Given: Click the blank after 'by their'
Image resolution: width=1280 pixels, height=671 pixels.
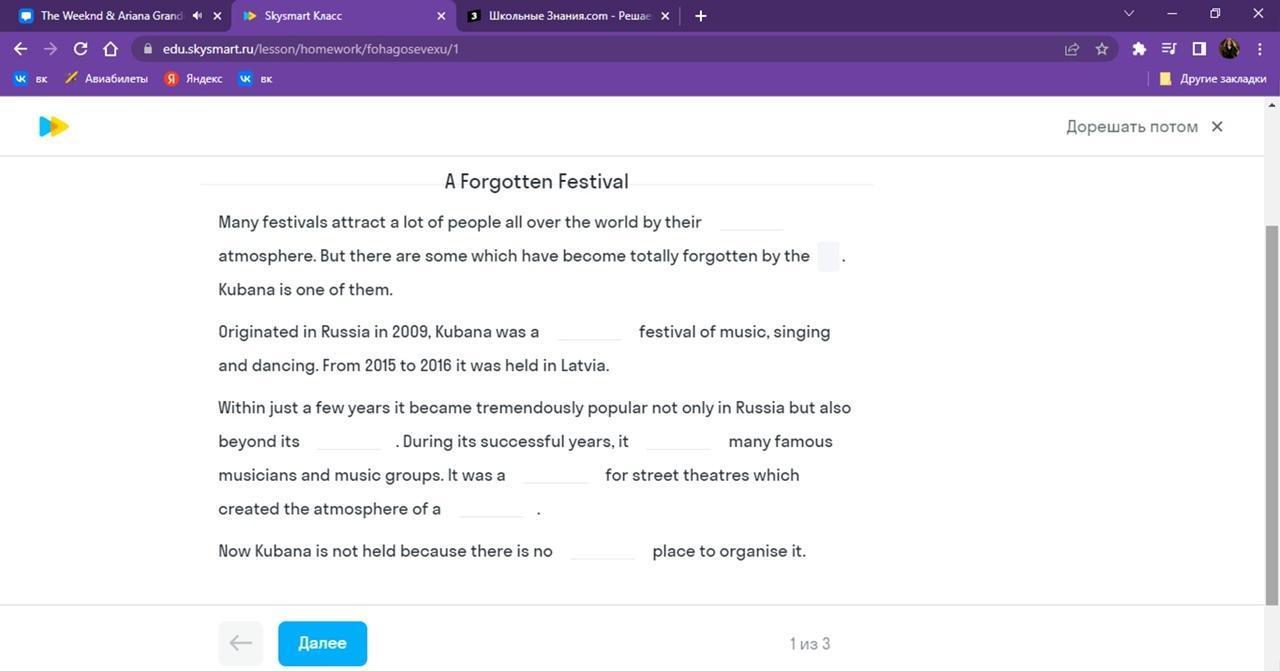Looking at the screenshot, I should click(x=751, y=222).
